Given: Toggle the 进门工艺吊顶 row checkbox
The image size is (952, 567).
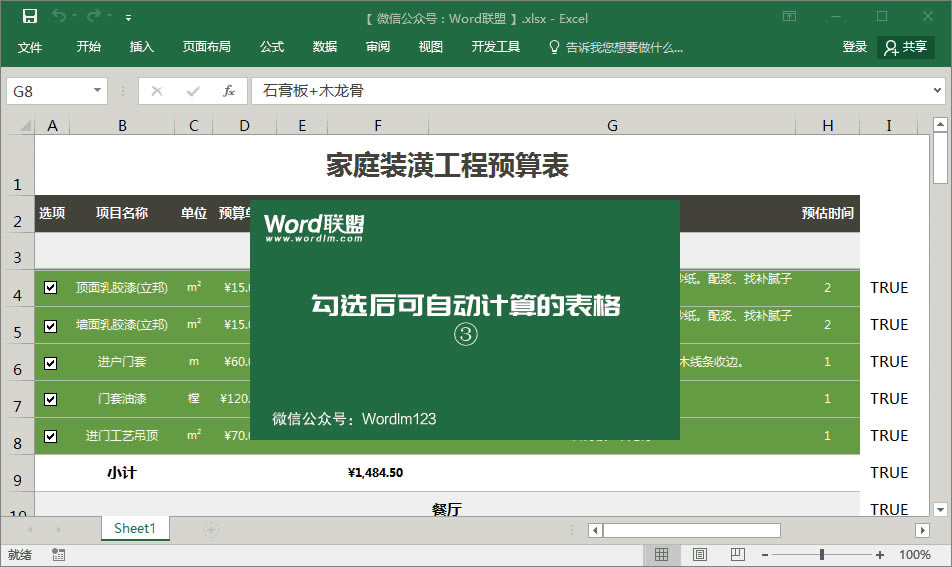Looking at the screenshot, I should 51,436.
